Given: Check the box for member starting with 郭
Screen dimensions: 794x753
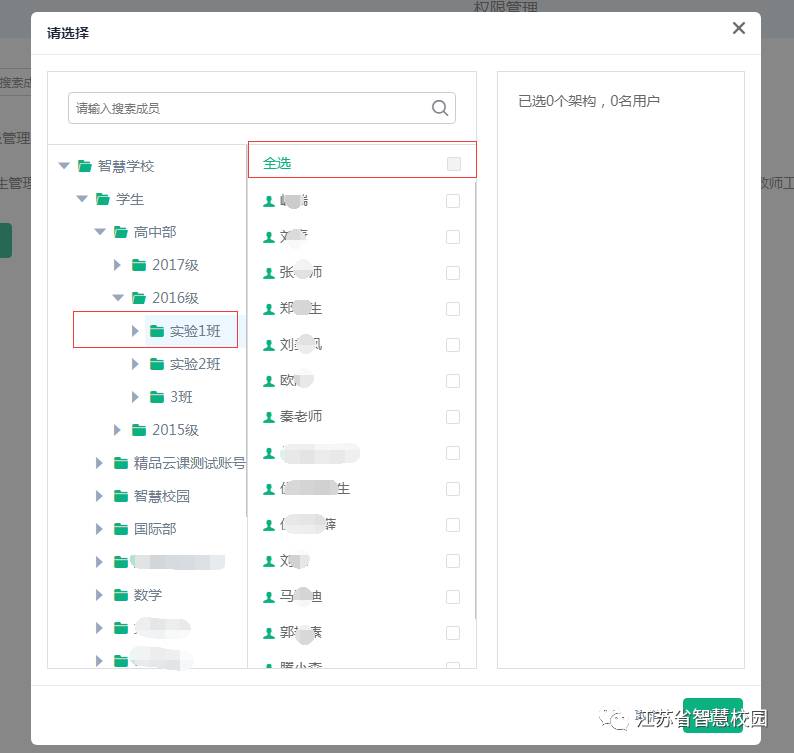Looking at the screenshot, I should (453, 633).
